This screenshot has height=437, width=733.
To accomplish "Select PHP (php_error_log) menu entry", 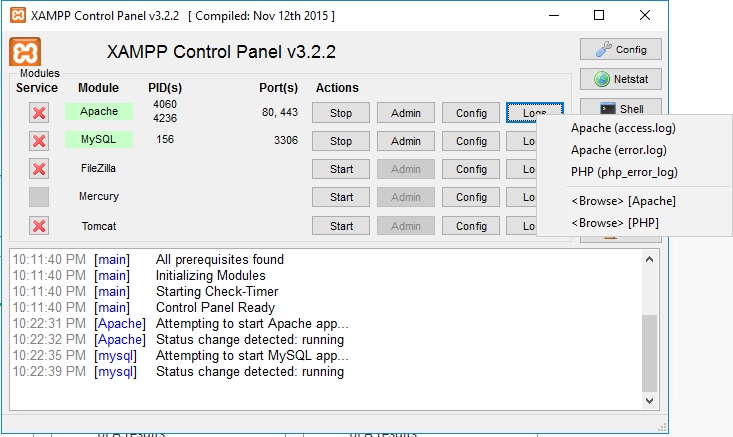I will coord(634,172).
